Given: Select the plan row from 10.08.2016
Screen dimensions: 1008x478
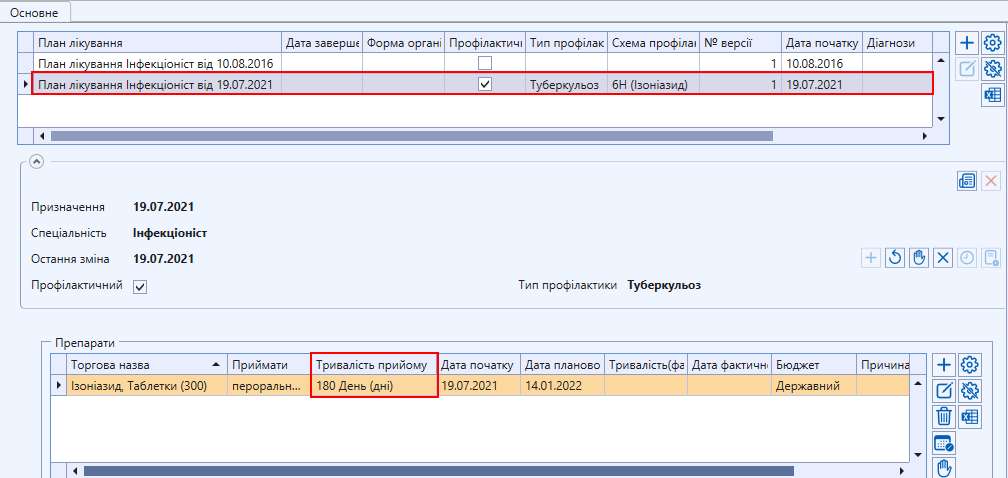Looking at the screenshot, I should coord(155,63).
